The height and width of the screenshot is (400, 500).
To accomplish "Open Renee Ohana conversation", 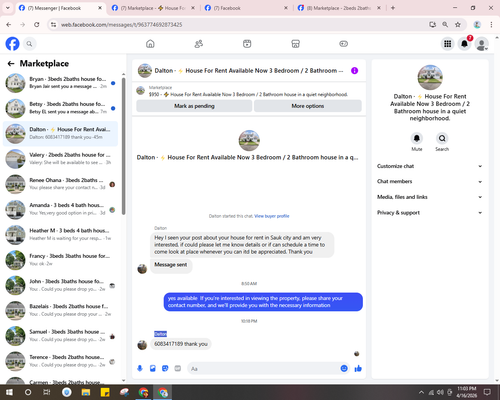I will coord(61,184).
